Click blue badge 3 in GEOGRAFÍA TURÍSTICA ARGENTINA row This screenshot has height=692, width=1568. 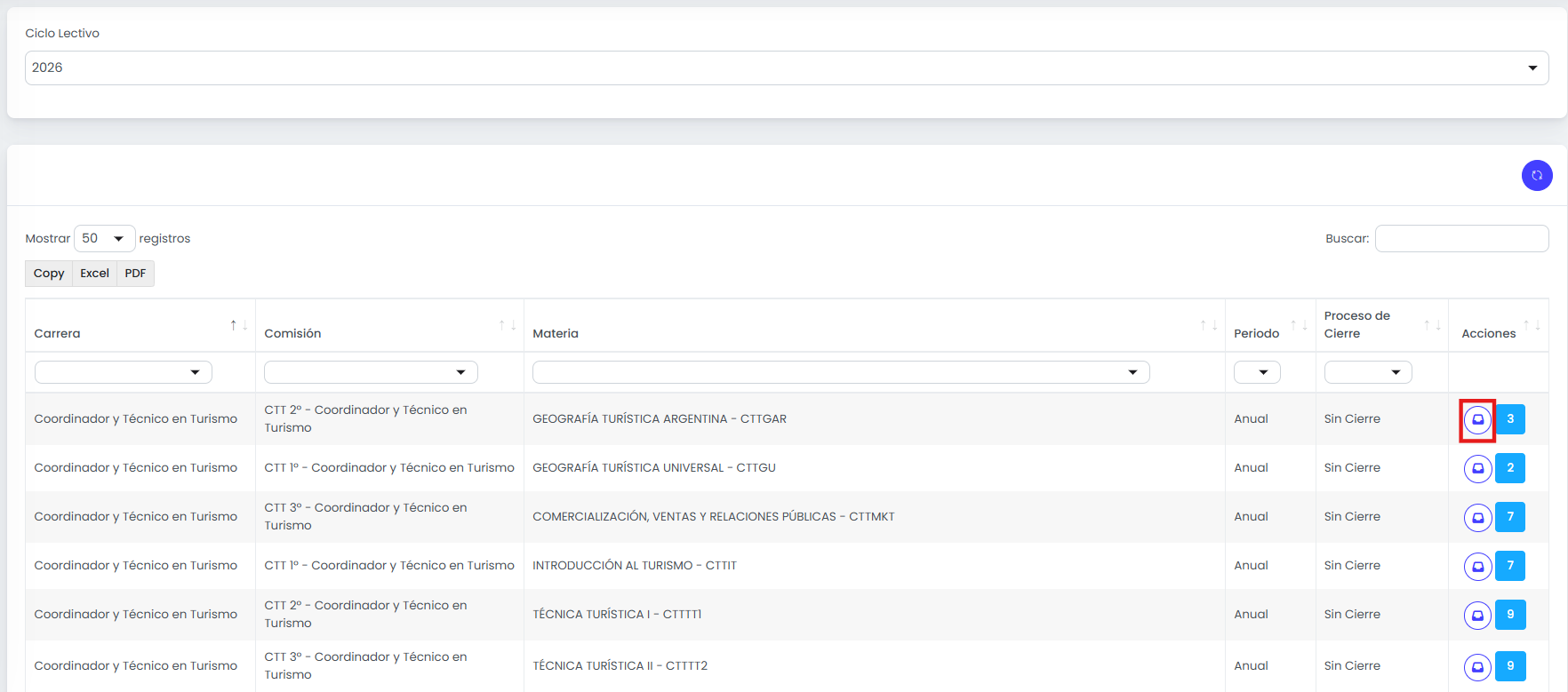(x=1510, y=419)
